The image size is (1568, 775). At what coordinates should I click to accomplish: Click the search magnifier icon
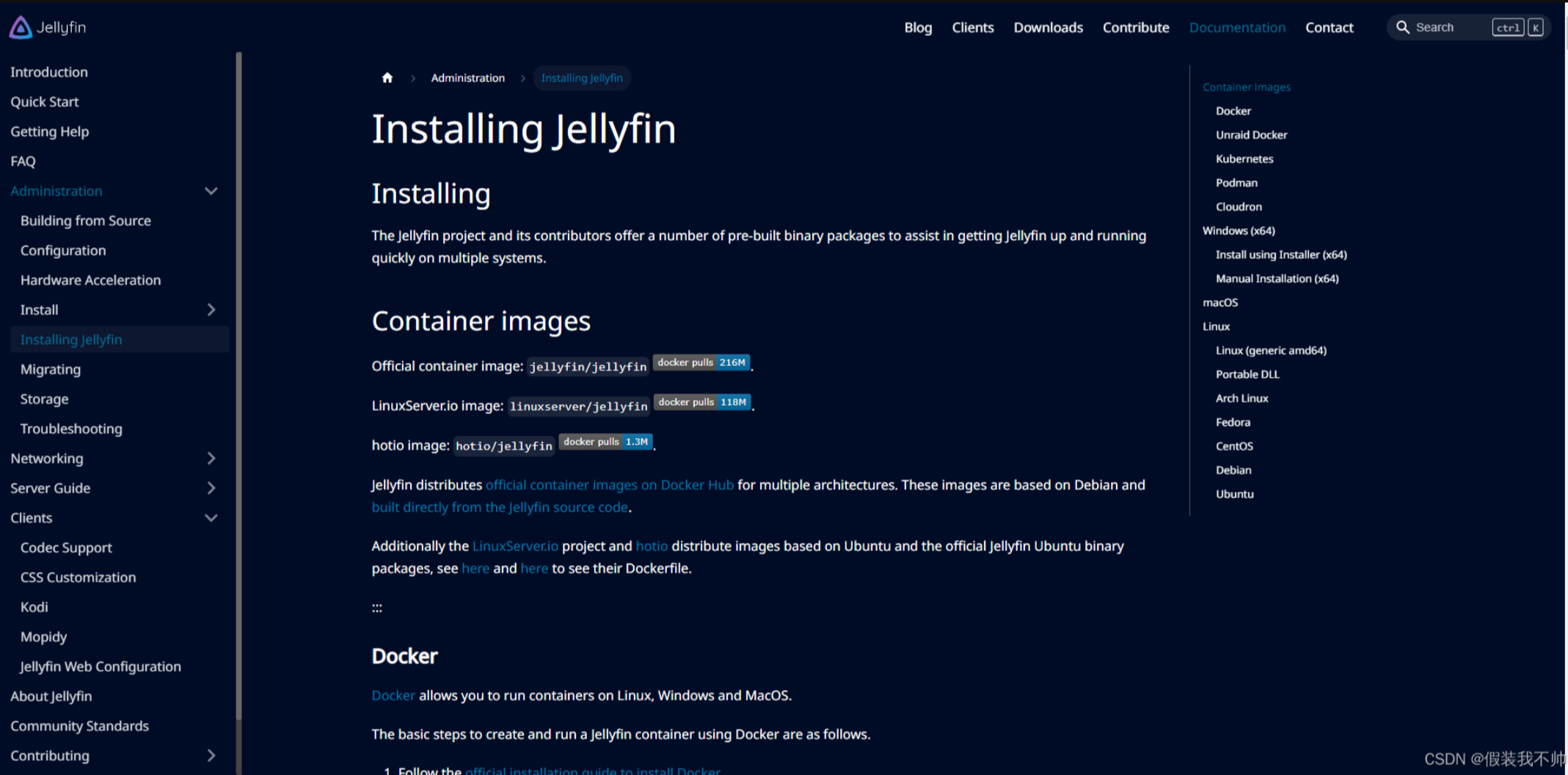point(1402,27)
